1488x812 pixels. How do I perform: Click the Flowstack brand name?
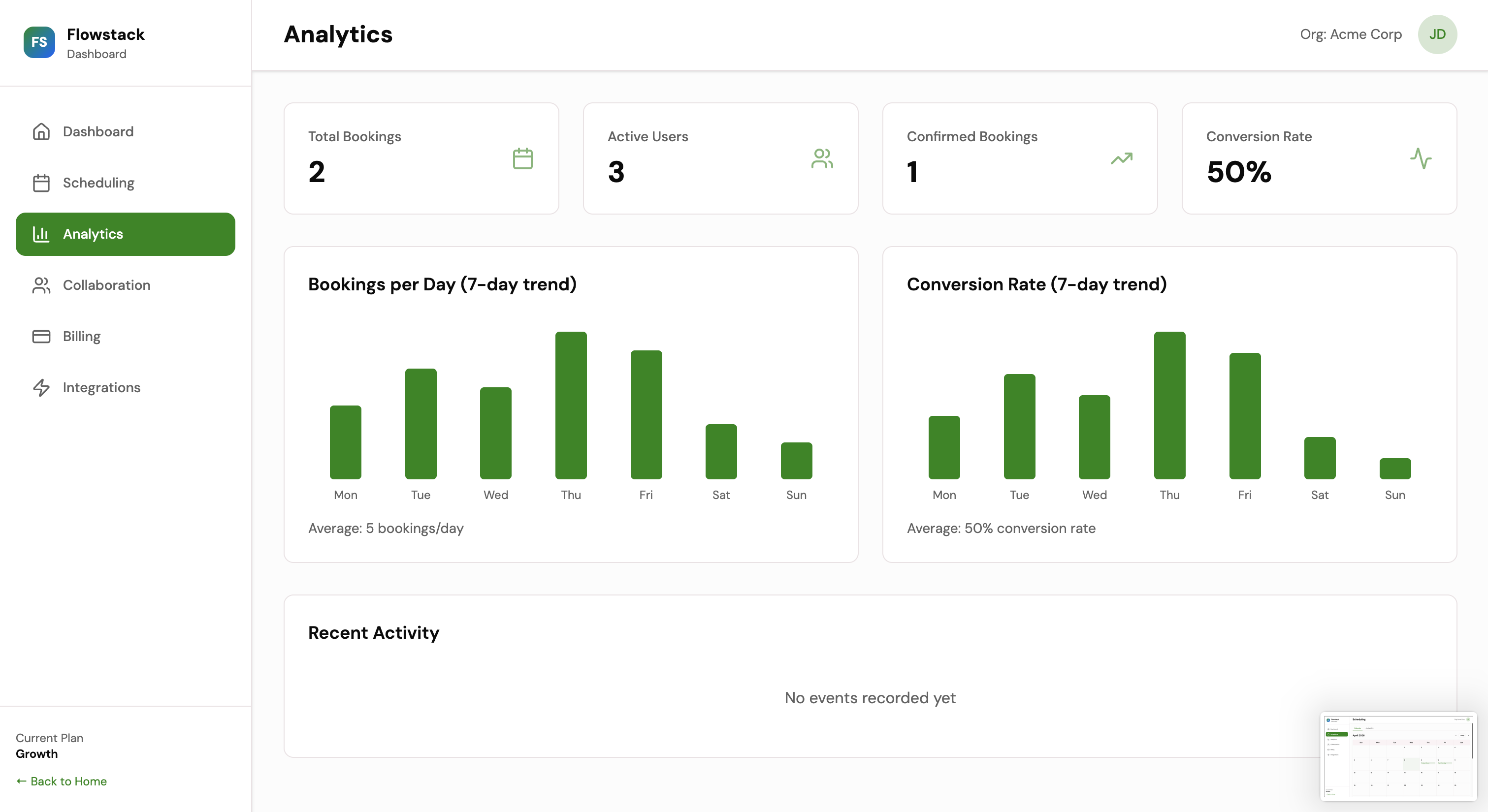pos(106,34)
